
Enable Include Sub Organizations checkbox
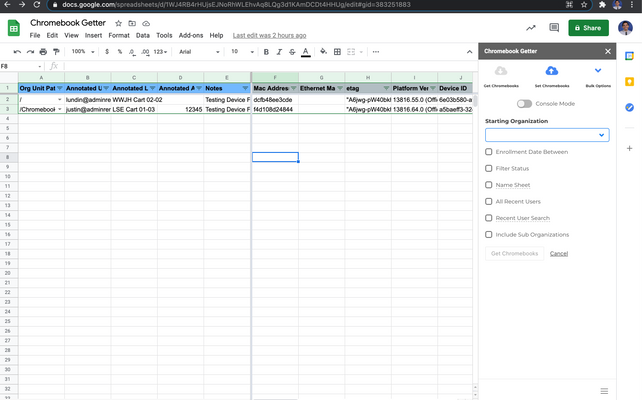[x=489, y=234]
